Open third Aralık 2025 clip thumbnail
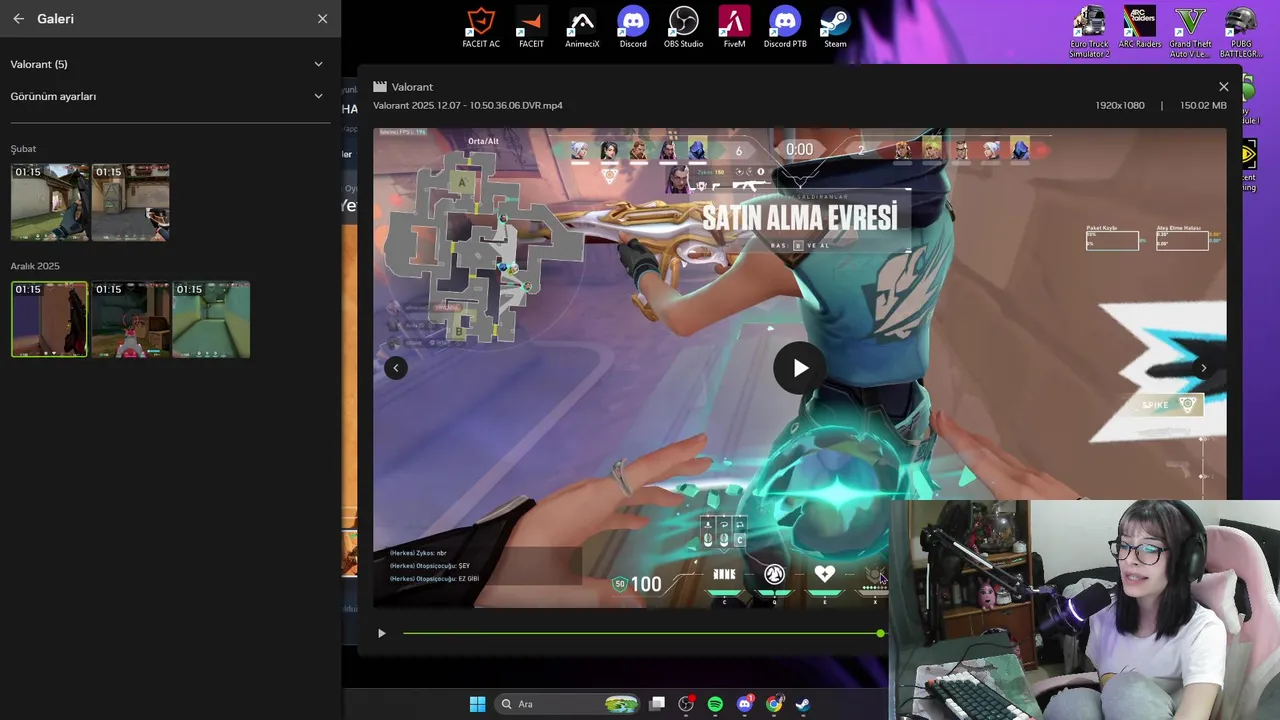 211,319
